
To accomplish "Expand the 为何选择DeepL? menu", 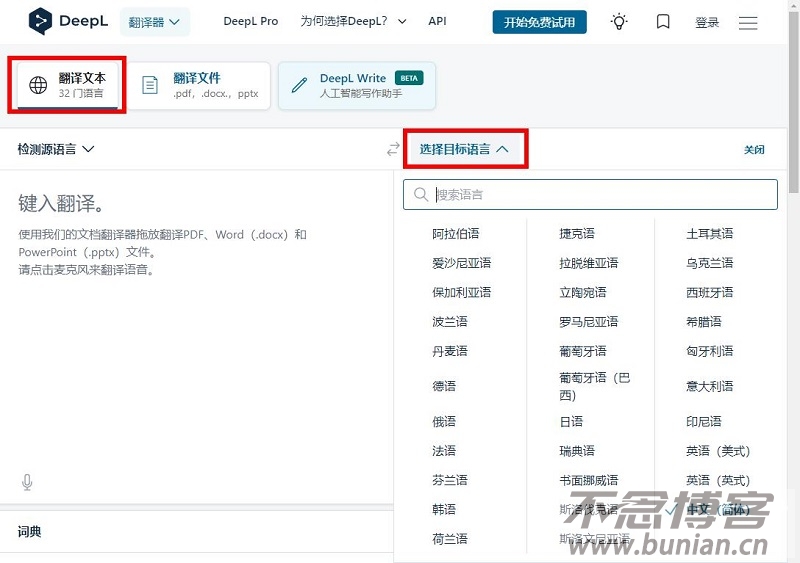I will pos(354,21).
